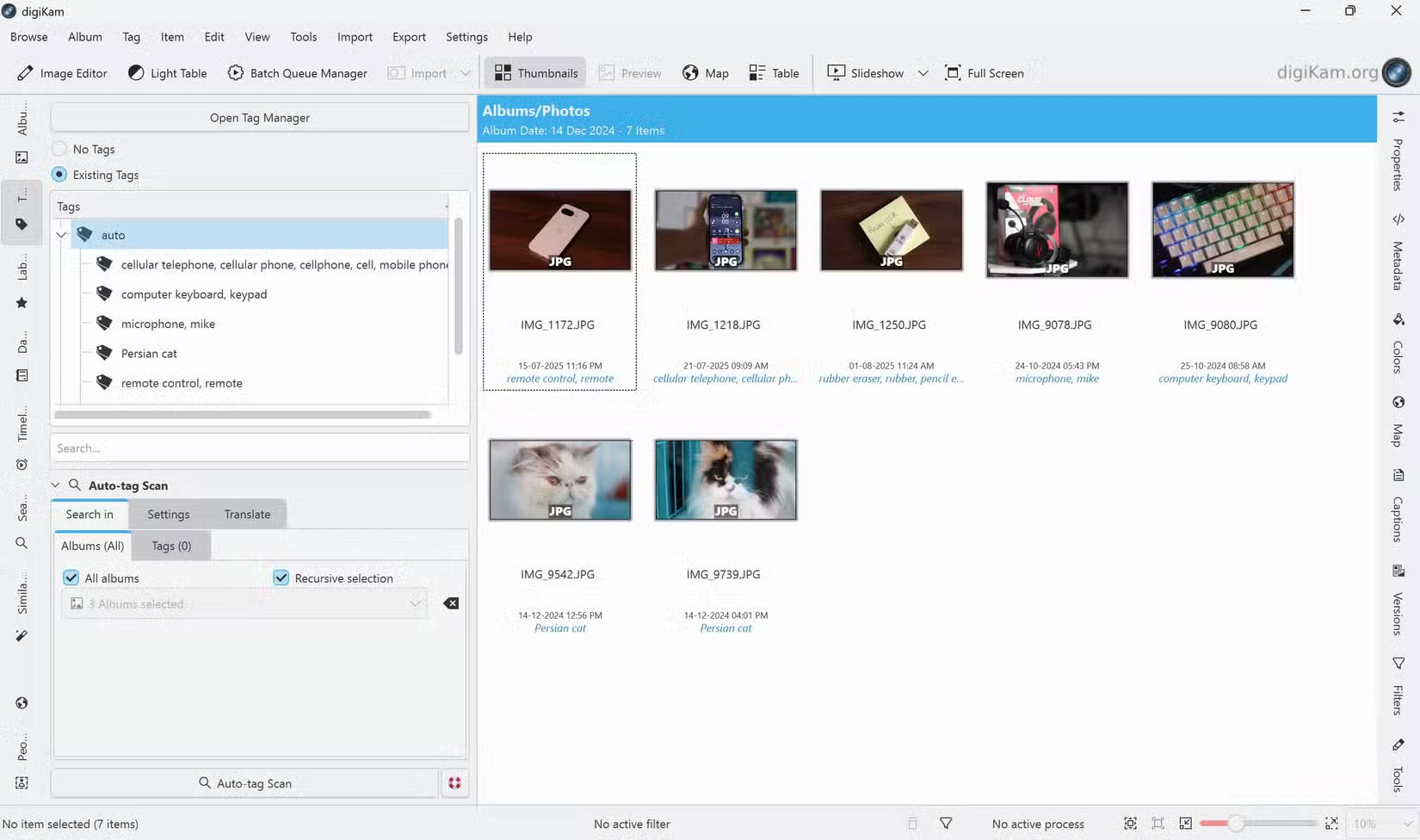This screenshot has width=1420, height=840.
Task: Disable Recursive selection
Action: click(x=281, y=577)
